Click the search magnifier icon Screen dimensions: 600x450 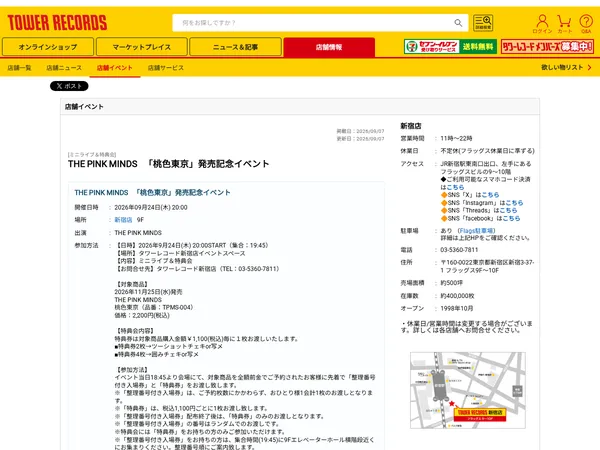coord(458,23)
